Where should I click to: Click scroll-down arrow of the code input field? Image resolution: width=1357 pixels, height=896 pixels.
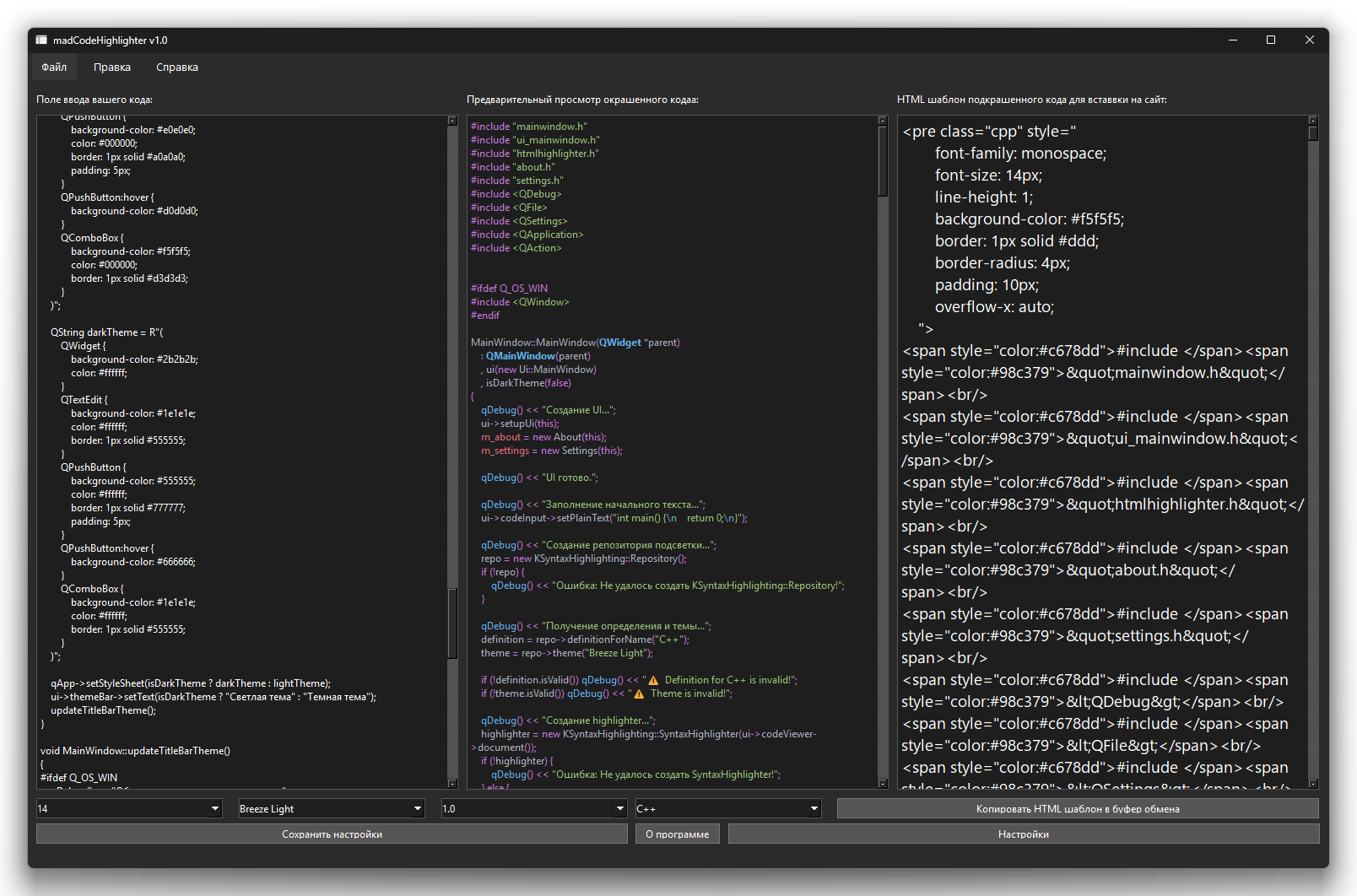pos(452,784)
